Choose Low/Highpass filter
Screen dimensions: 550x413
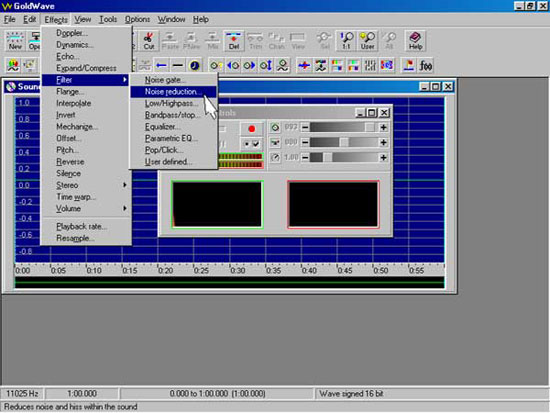tap(173, 104)
